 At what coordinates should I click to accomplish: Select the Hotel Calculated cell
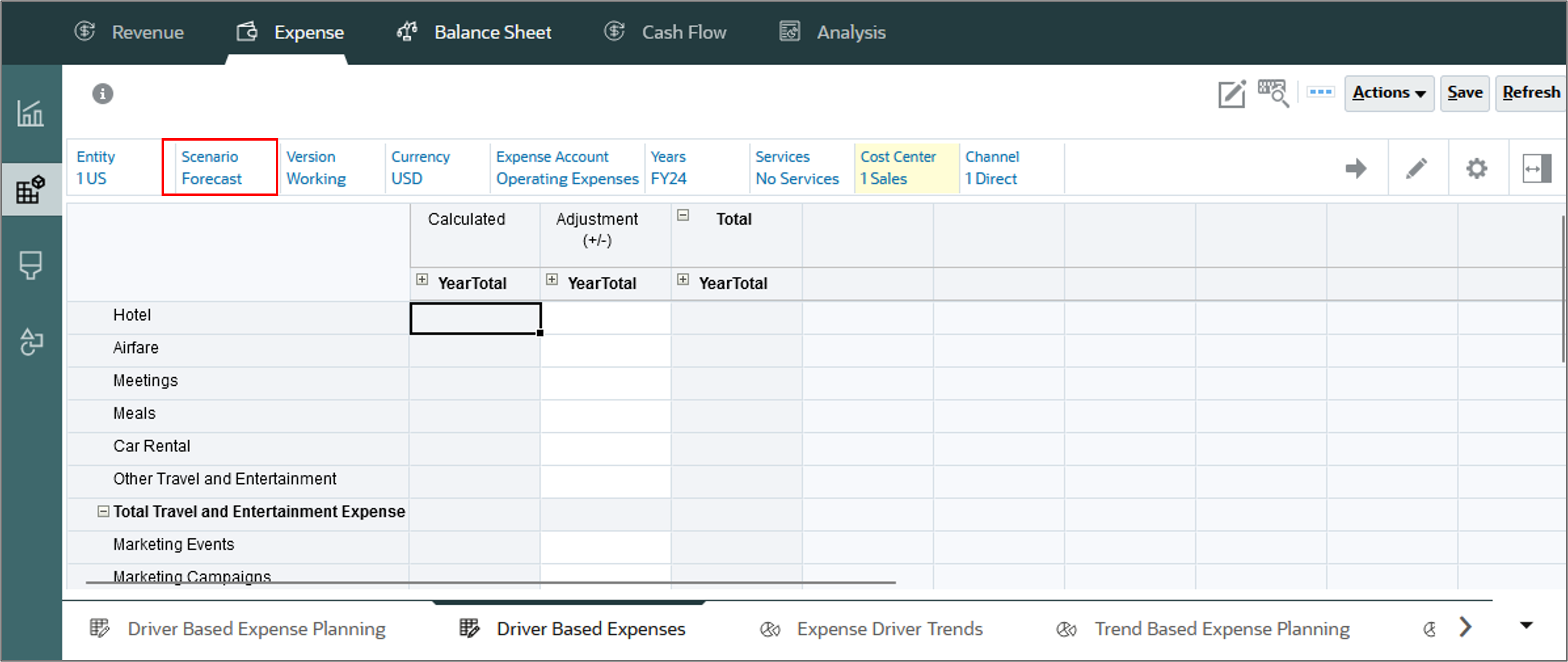click(x=475, y=318)
